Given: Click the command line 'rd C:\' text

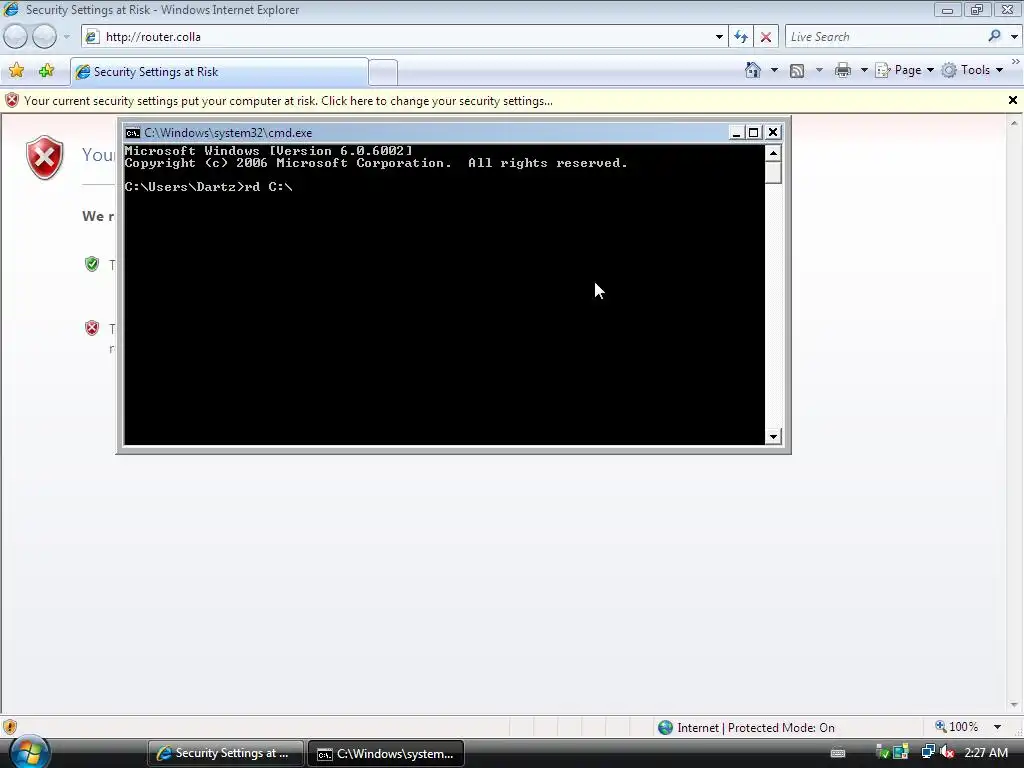Looking at the screenshot, I should point(268,187).
